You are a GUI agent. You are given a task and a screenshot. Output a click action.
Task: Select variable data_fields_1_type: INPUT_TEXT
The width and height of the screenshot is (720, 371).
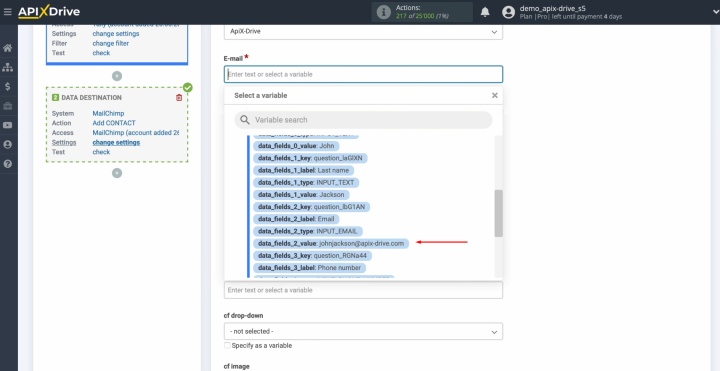[306, 182]
